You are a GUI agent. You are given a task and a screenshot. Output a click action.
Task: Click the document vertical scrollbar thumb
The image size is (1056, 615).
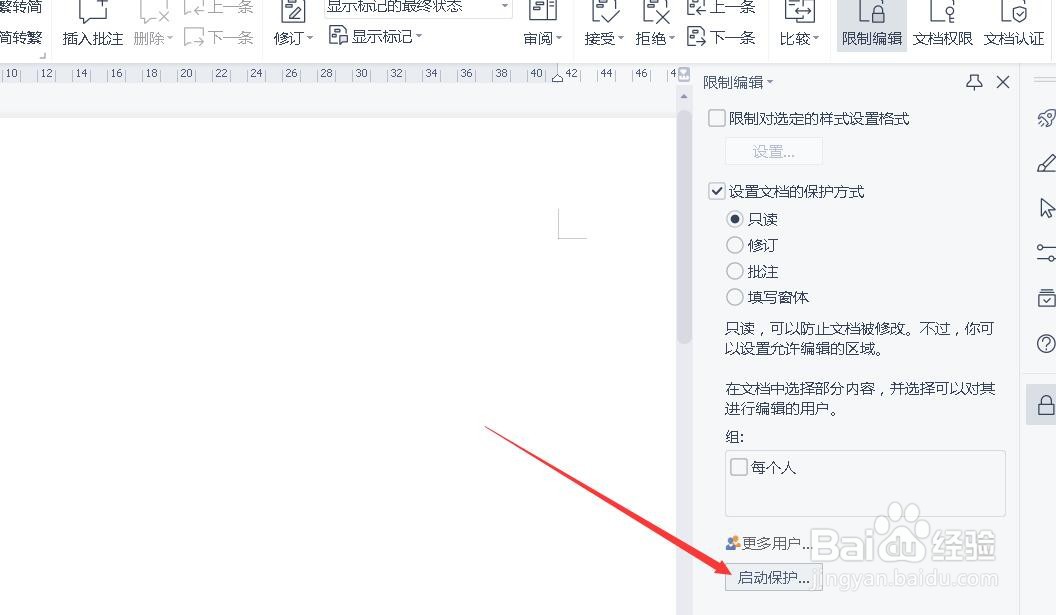coord(684,228)
